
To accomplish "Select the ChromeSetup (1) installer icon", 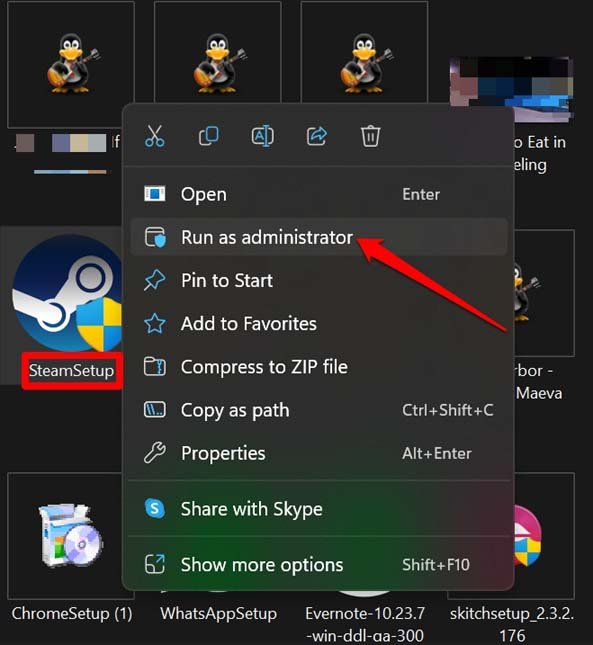I will pos(71,536).
